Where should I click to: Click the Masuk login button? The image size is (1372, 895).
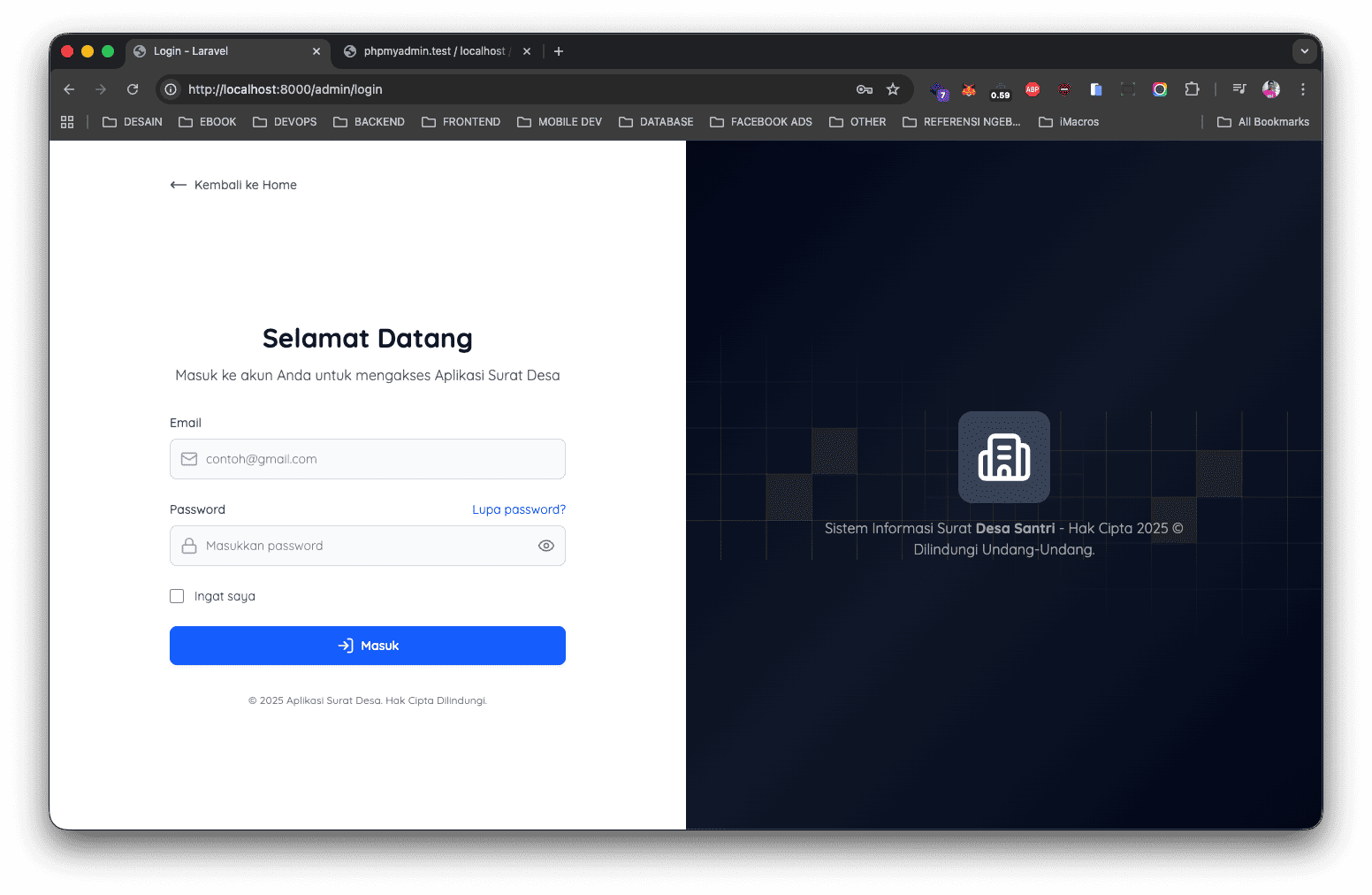coord(368,646)
